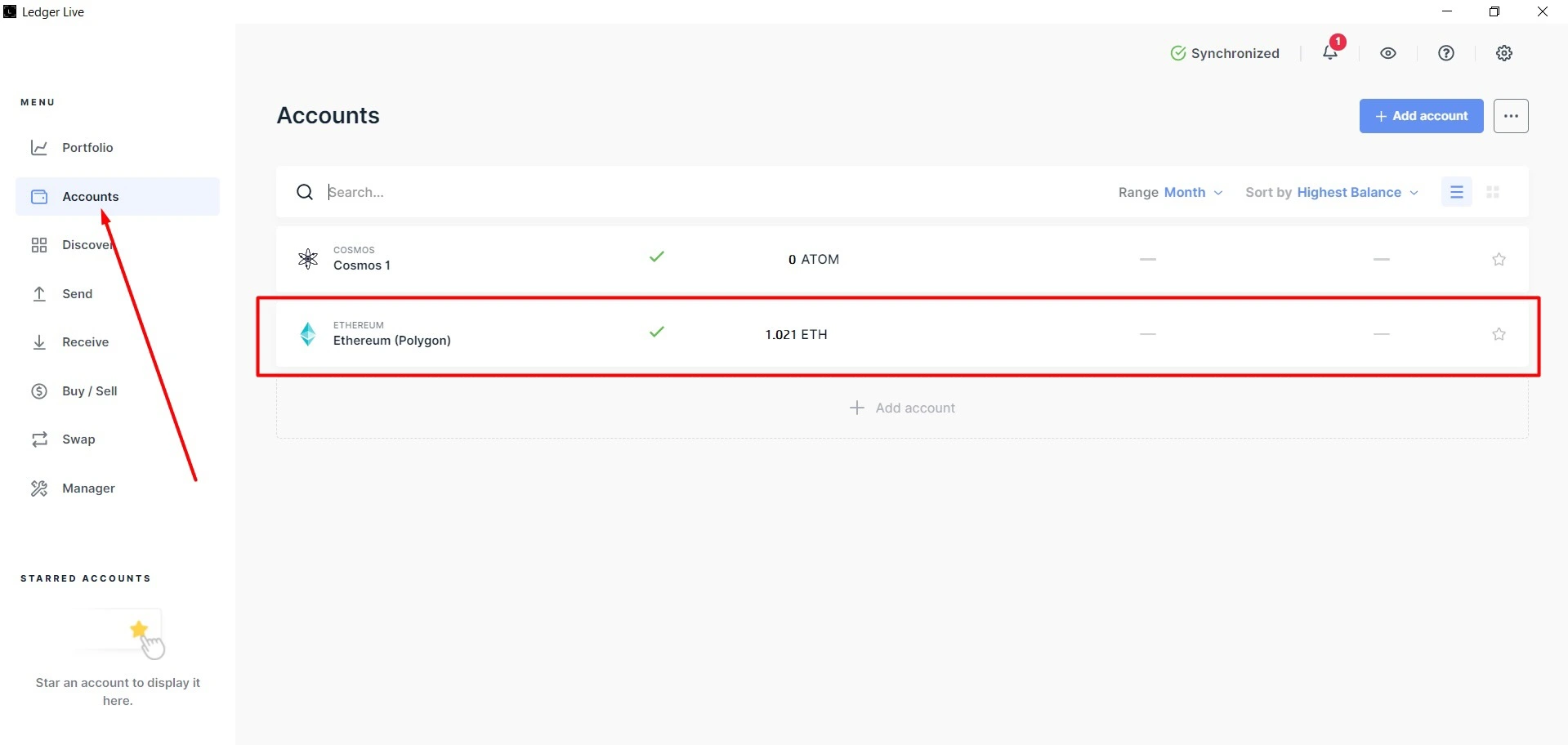This screenshot has height=745, width=1568.
Task: Click the Discover grid icon in sidebar
Action: pyautogui.click(x=39, y=245)
